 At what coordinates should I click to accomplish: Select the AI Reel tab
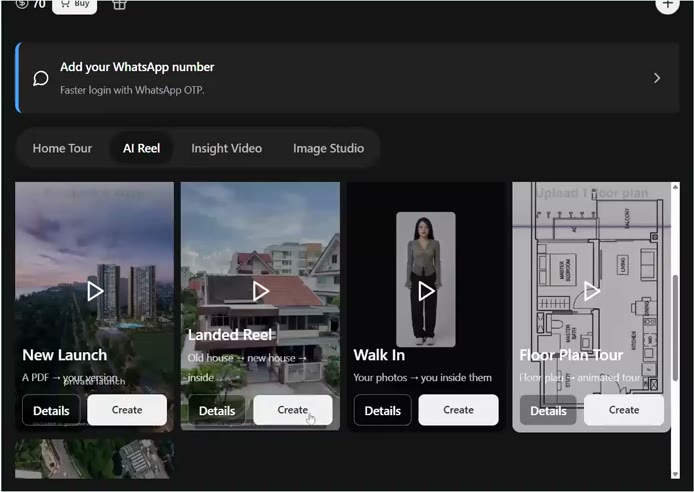click(142, 148)
